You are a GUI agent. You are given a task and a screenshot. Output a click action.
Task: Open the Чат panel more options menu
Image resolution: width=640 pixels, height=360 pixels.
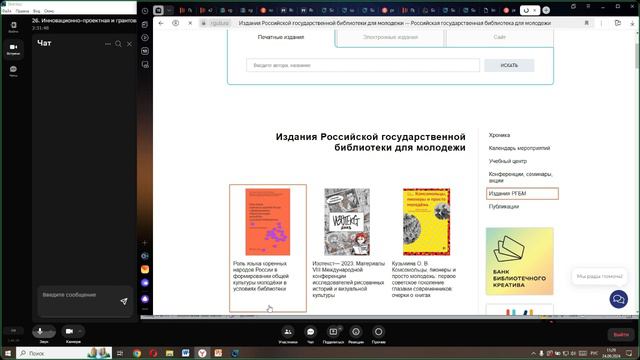point(108,44)
